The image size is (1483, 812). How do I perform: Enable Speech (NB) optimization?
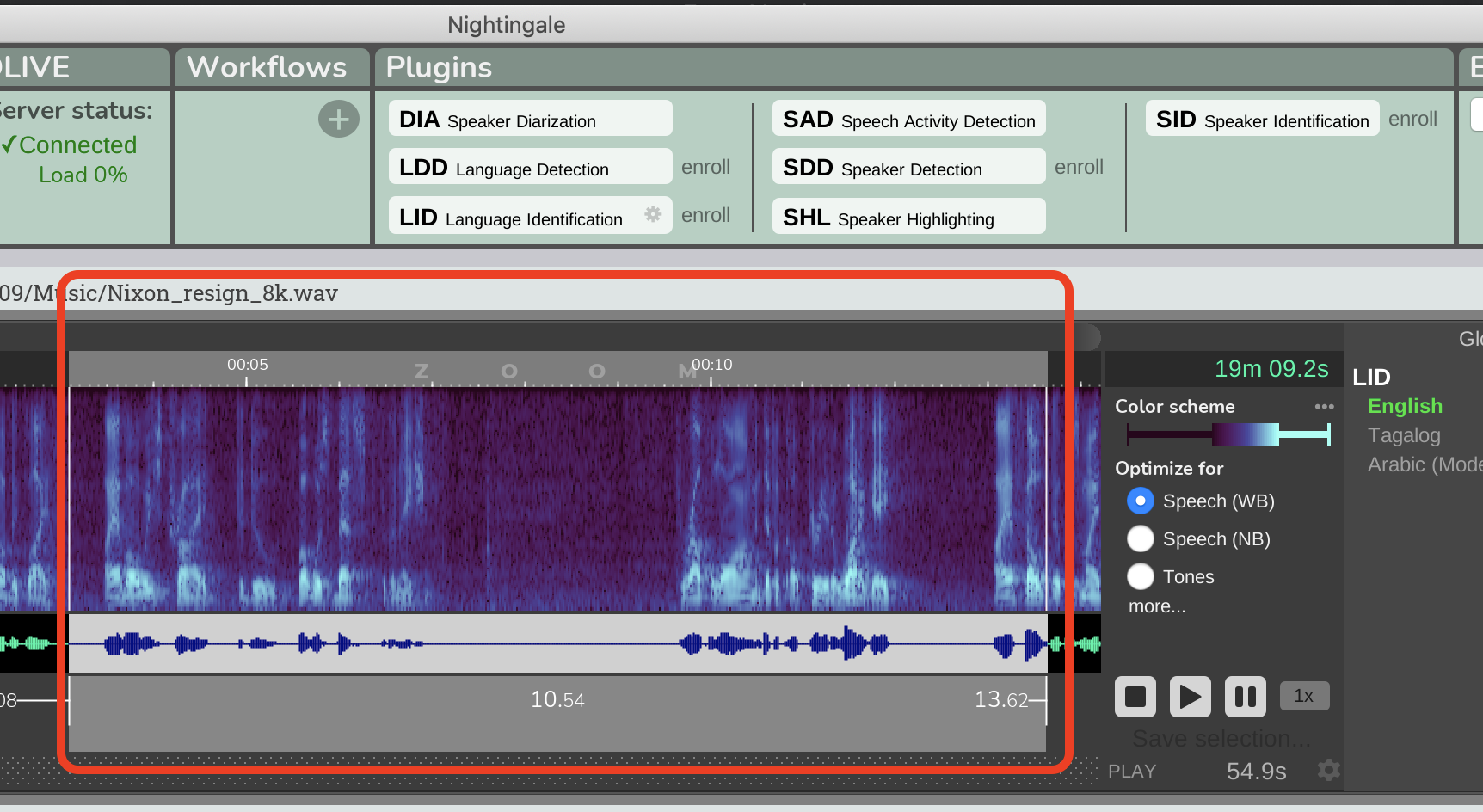tap(1140, 538)
